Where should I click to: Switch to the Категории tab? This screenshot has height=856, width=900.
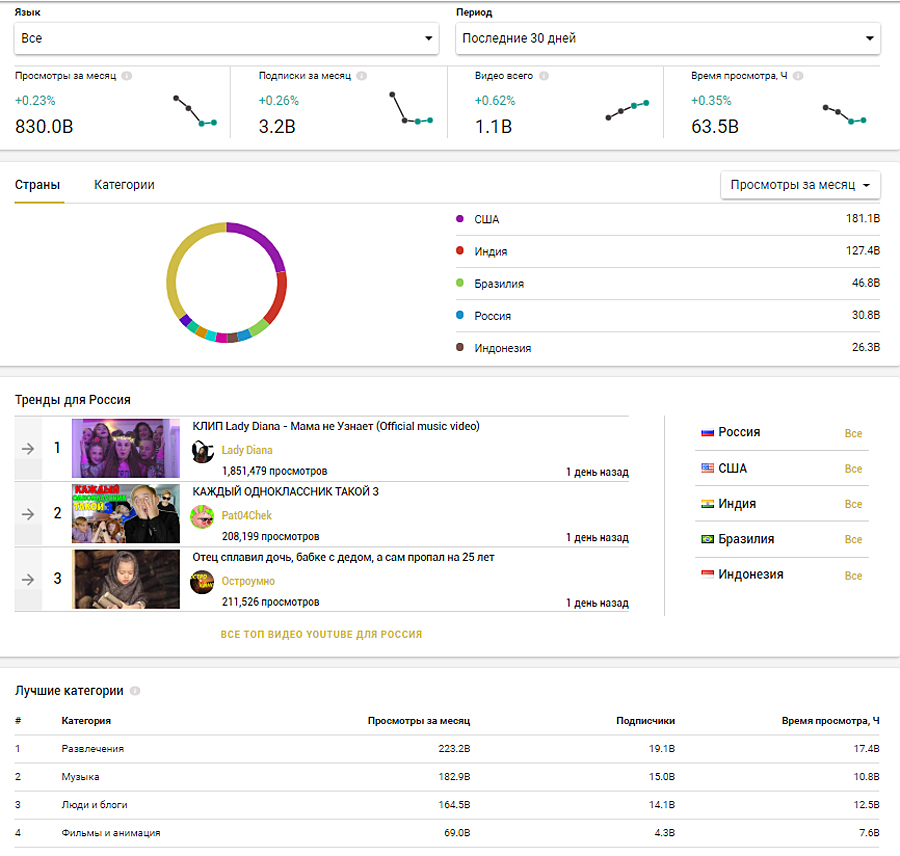[124, 185]
